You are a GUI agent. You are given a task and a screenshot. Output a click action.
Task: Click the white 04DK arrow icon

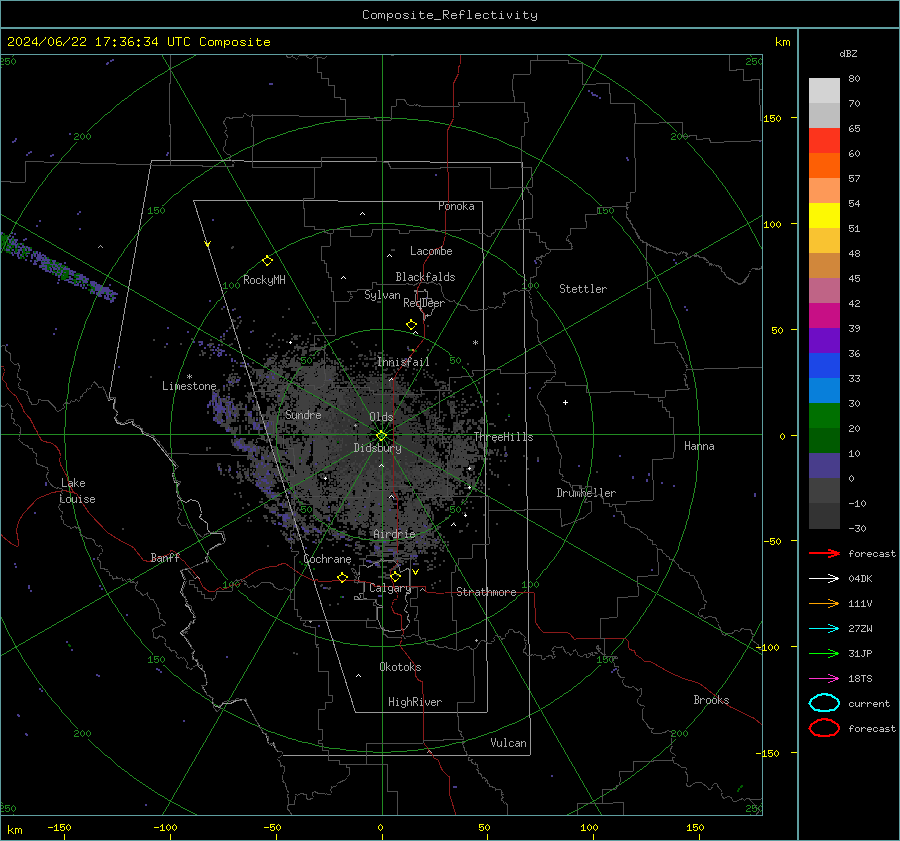pyautogui.click(x=824, y=578)
